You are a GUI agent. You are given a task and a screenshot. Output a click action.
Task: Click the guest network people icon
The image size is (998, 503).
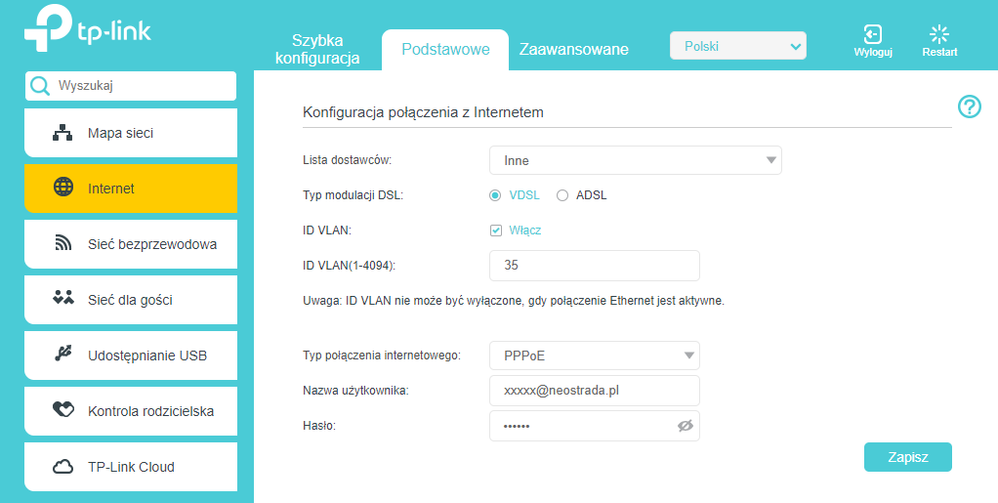coord(63,297)
